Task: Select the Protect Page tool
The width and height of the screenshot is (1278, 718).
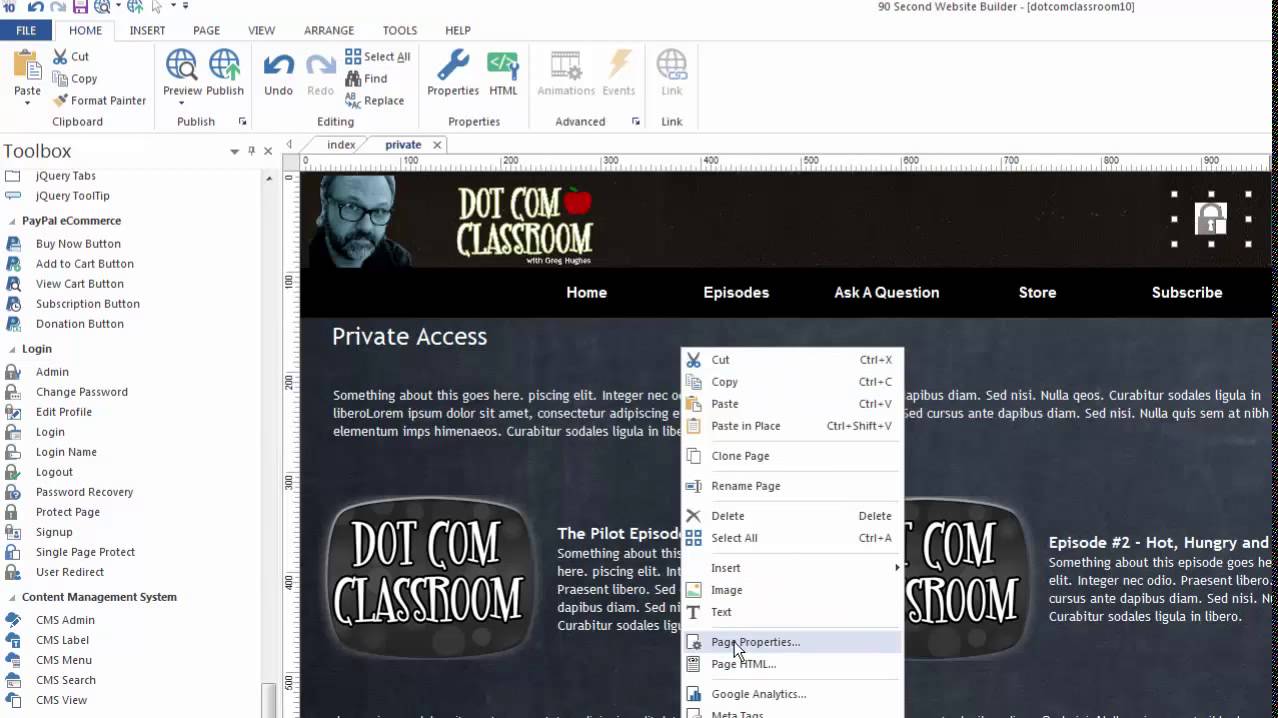Action: coord(68,512)
